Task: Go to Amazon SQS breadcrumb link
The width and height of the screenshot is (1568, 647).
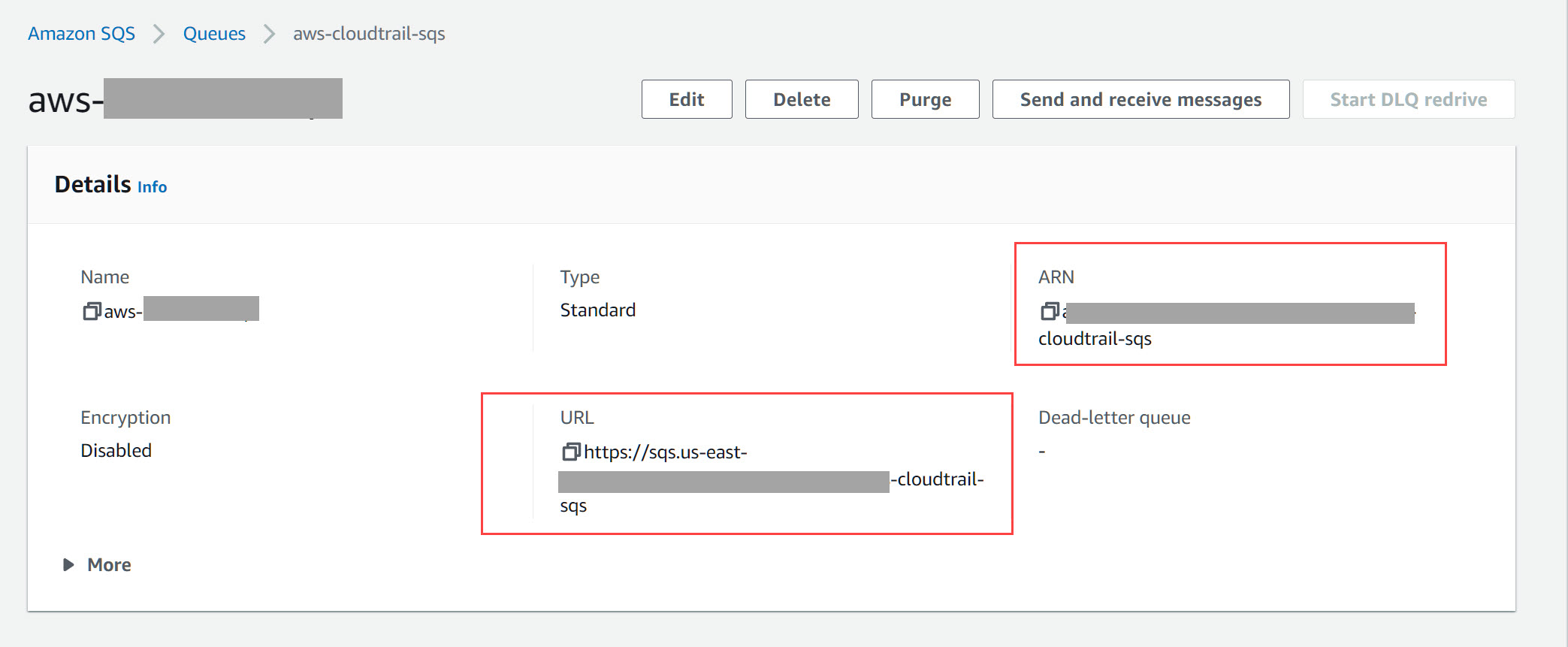Action: coord(81,34)
